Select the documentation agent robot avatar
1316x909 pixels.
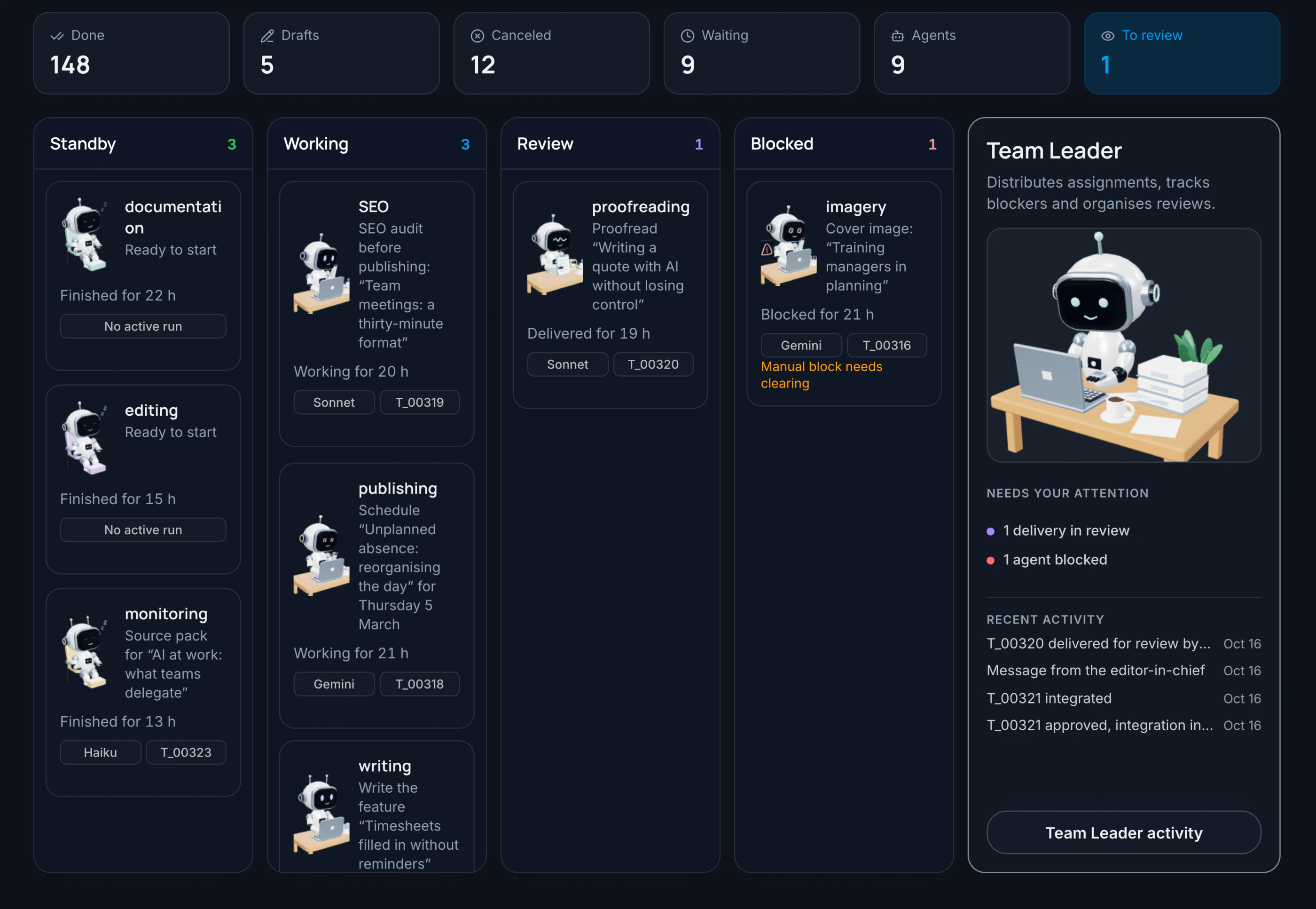pyautogui.click(x=86, y=234)
